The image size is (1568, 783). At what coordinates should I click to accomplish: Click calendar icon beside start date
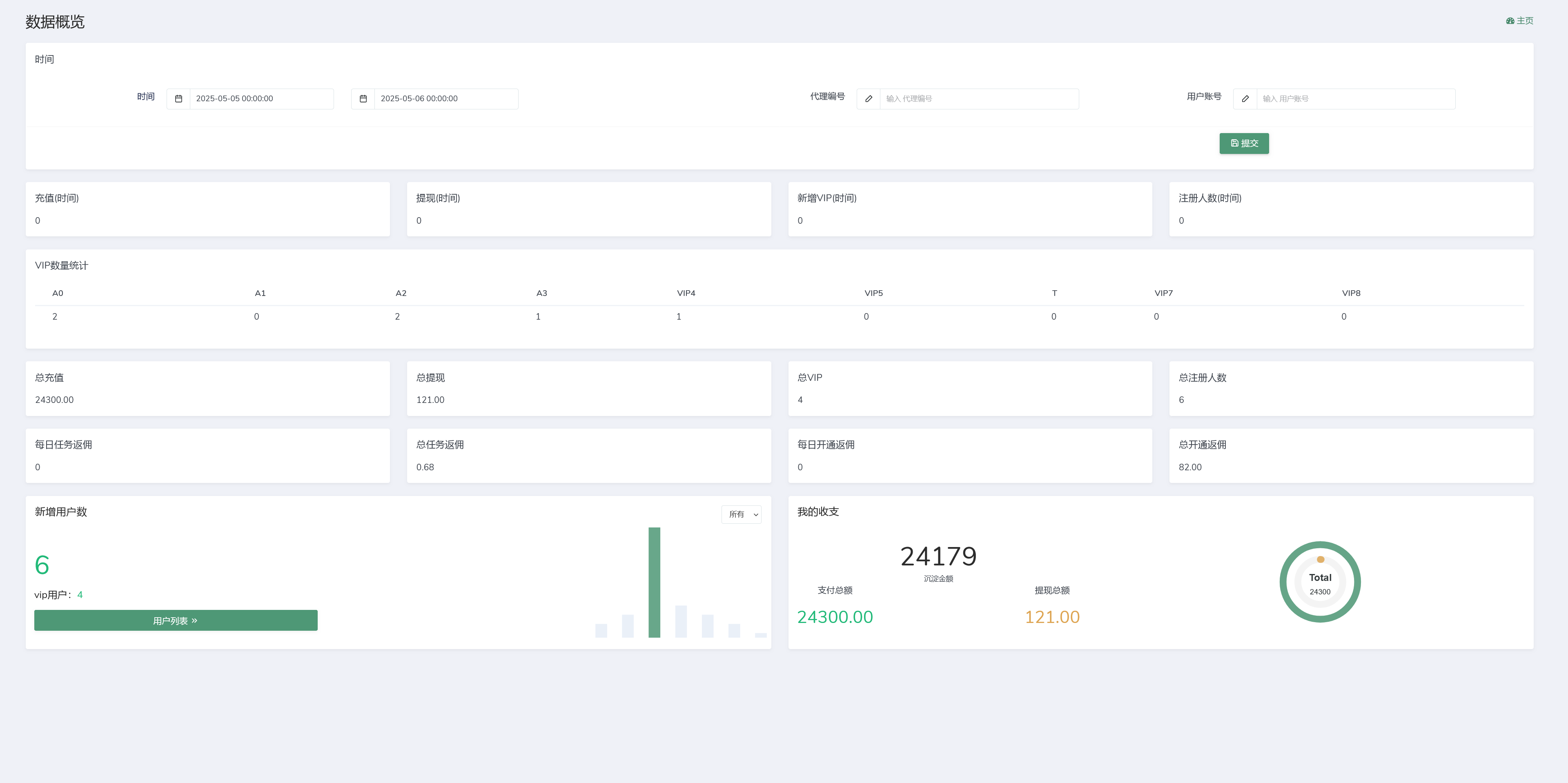click(178, 98)
